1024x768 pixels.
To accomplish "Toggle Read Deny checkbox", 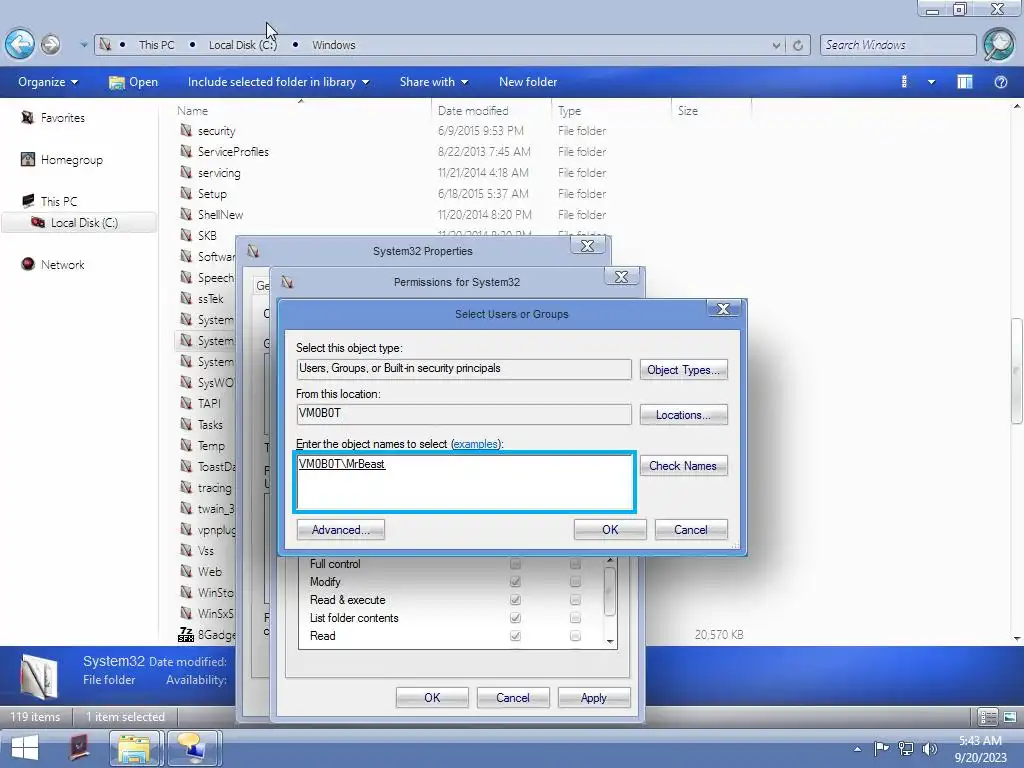I will pyautogui.click(x=575, y=635).
